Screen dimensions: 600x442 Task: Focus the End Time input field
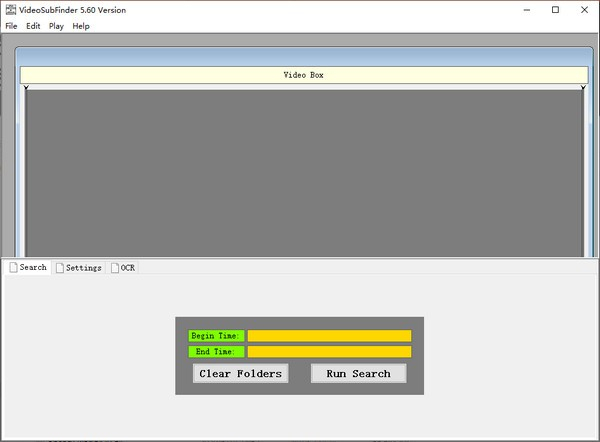click(x=329, y=352)
